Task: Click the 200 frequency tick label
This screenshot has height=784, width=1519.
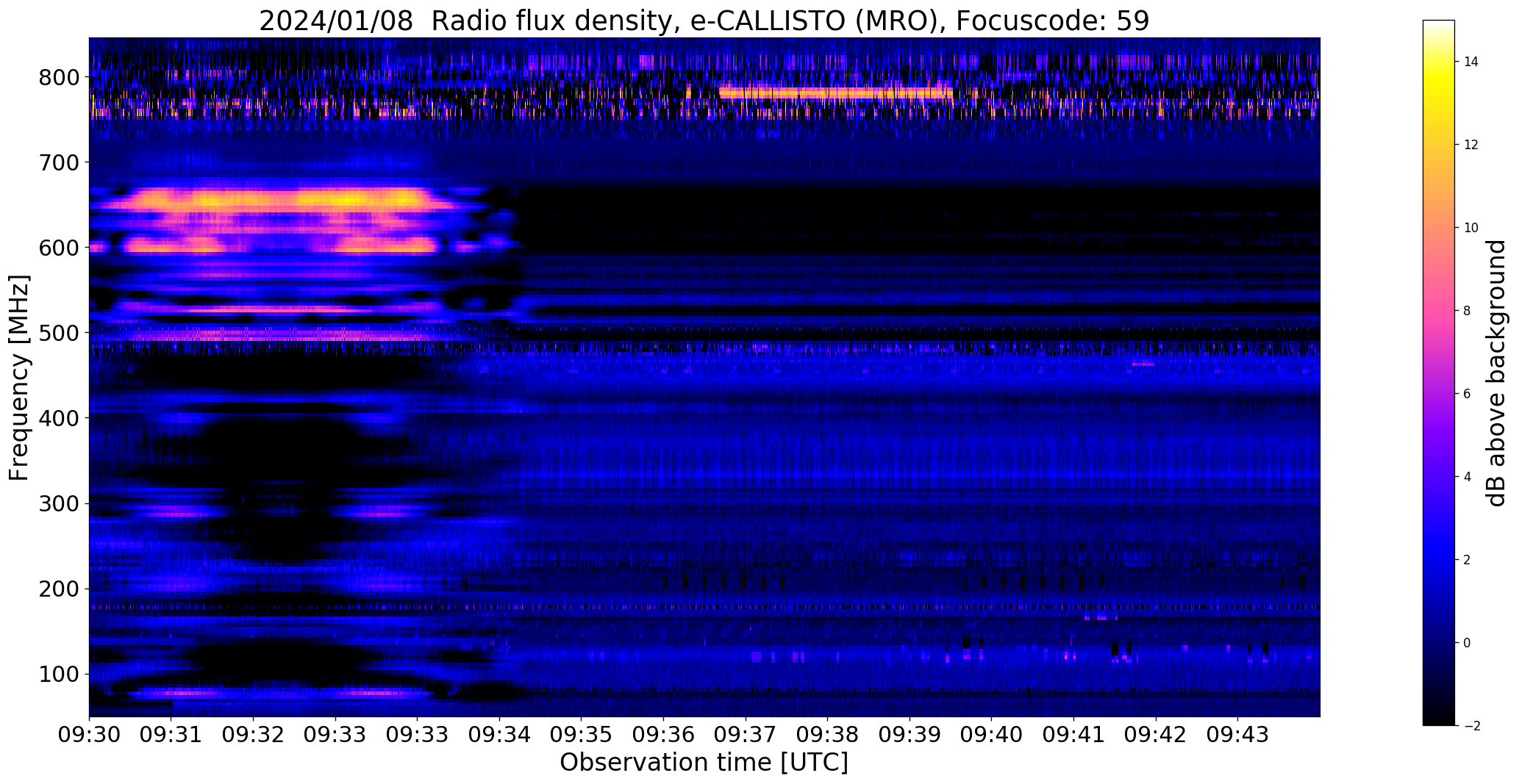Action: [59, 589]
